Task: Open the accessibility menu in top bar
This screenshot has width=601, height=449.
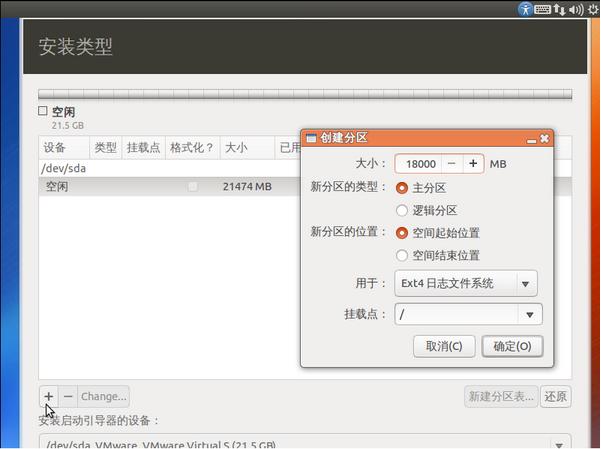Action: pos(525,9)
